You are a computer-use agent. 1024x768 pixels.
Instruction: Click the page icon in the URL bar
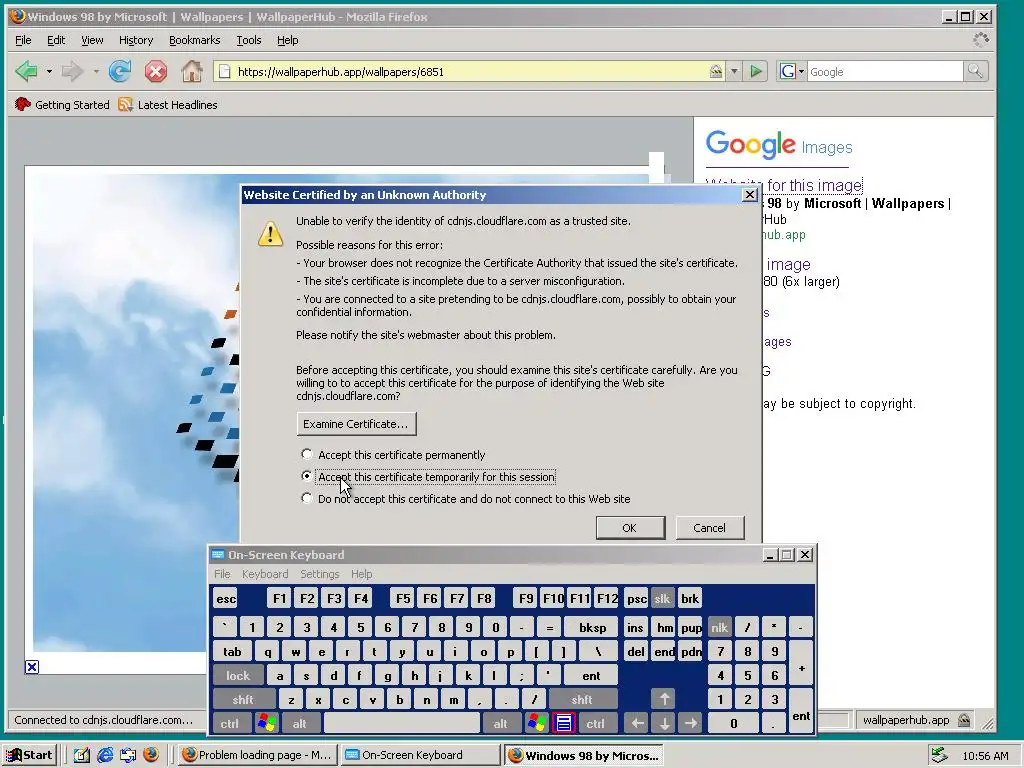click(224, 71)
